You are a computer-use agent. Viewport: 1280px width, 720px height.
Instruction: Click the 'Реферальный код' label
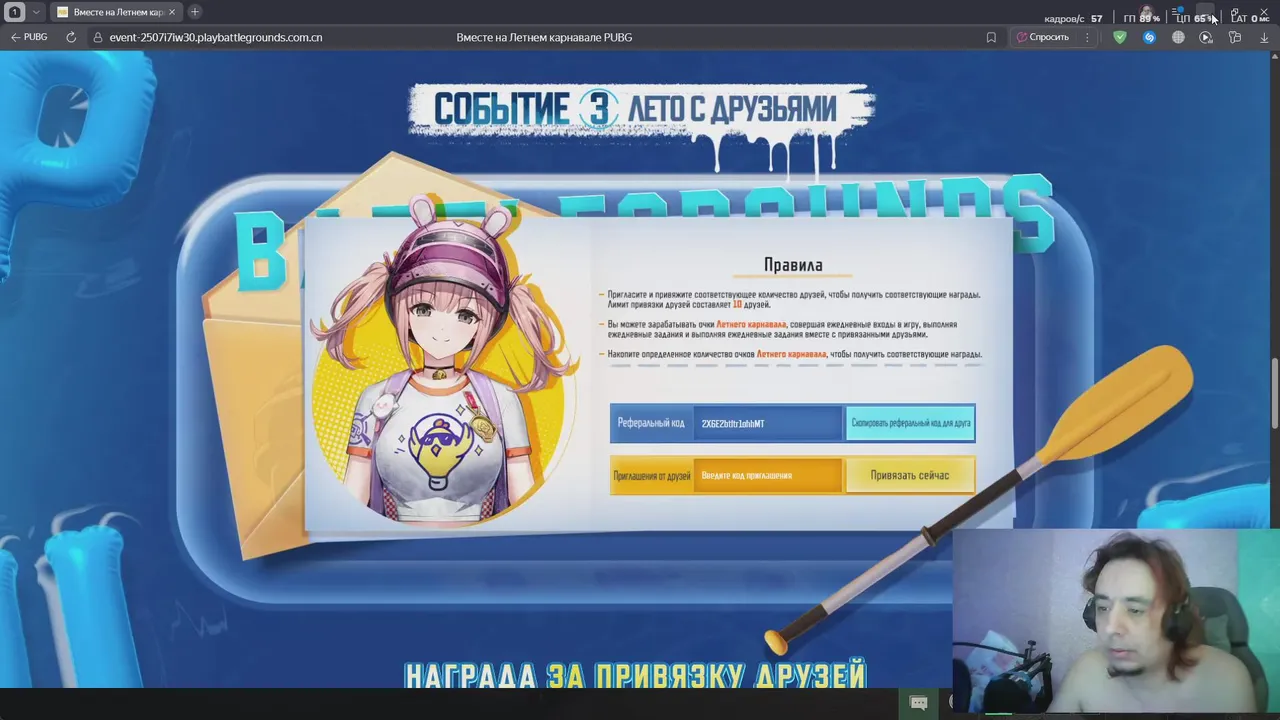click(x=651, y=423)
